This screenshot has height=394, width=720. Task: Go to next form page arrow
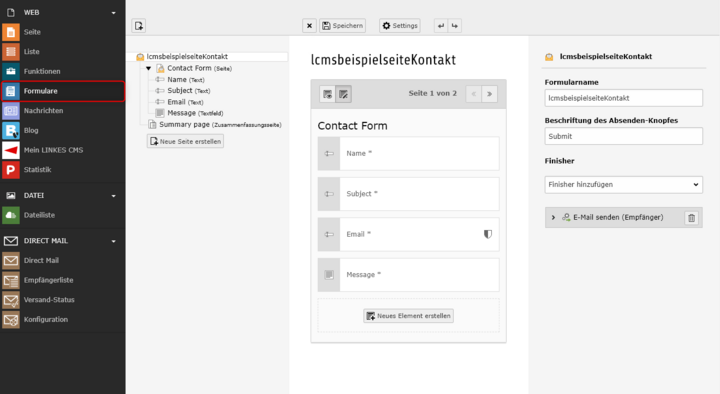[489, 94]
